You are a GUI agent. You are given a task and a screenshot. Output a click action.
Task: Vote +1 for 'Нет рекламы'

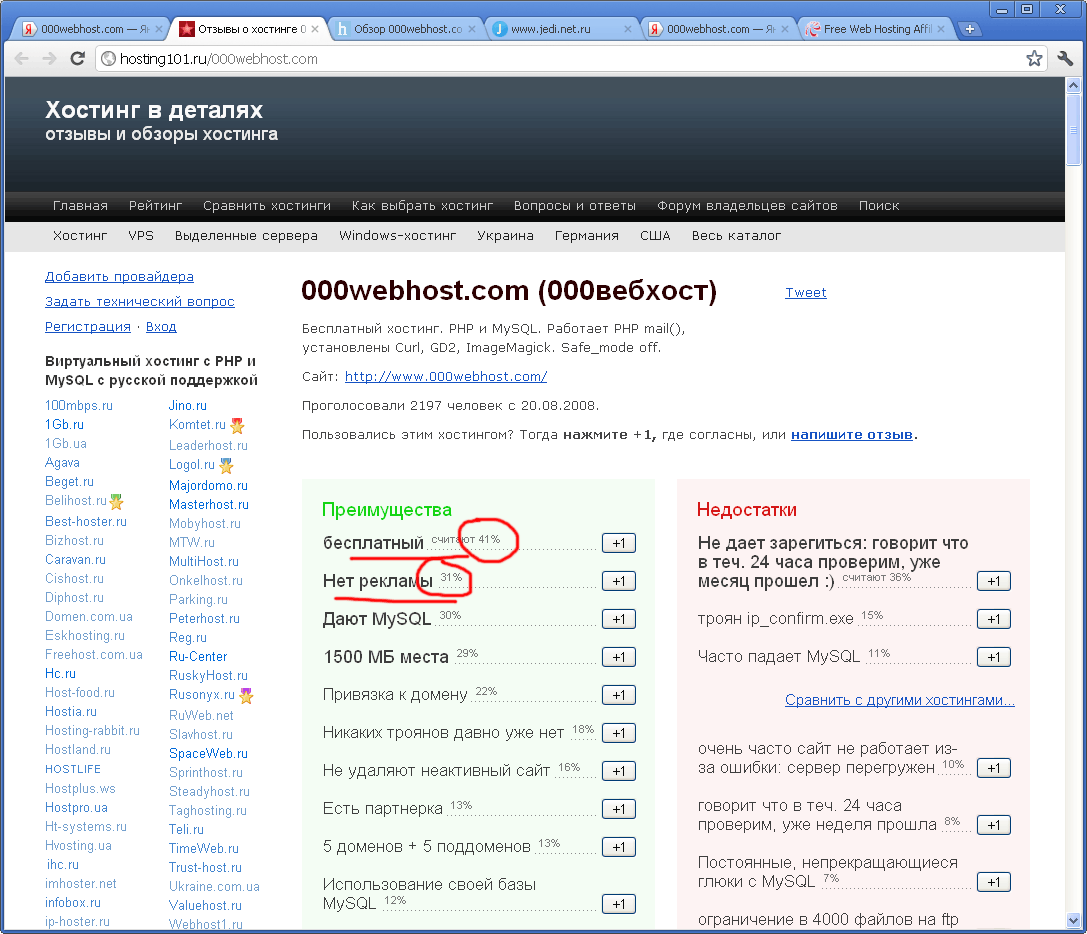[619, 581]
